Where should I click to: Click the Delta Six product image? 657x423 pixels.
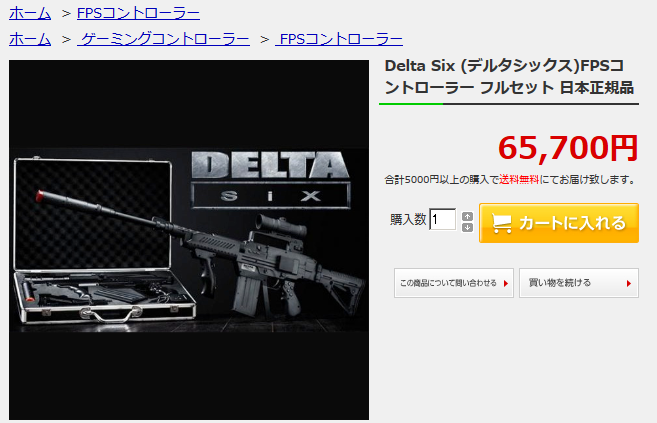click(189, 240)
